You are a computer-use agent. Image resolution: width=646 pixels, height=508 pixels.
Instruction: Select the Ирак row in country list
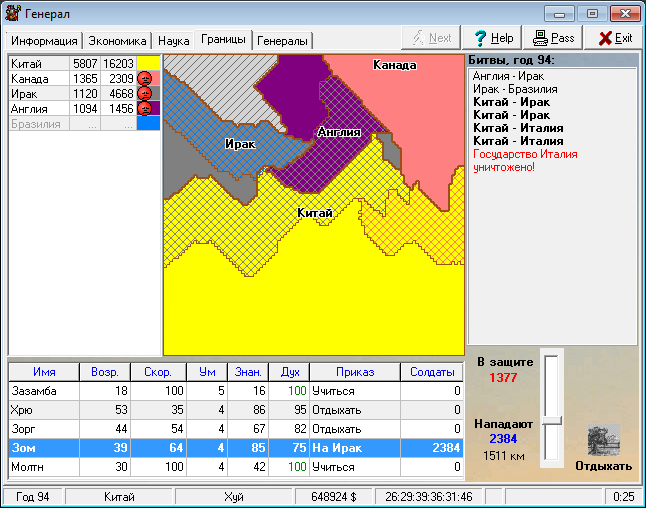point(84,94)
